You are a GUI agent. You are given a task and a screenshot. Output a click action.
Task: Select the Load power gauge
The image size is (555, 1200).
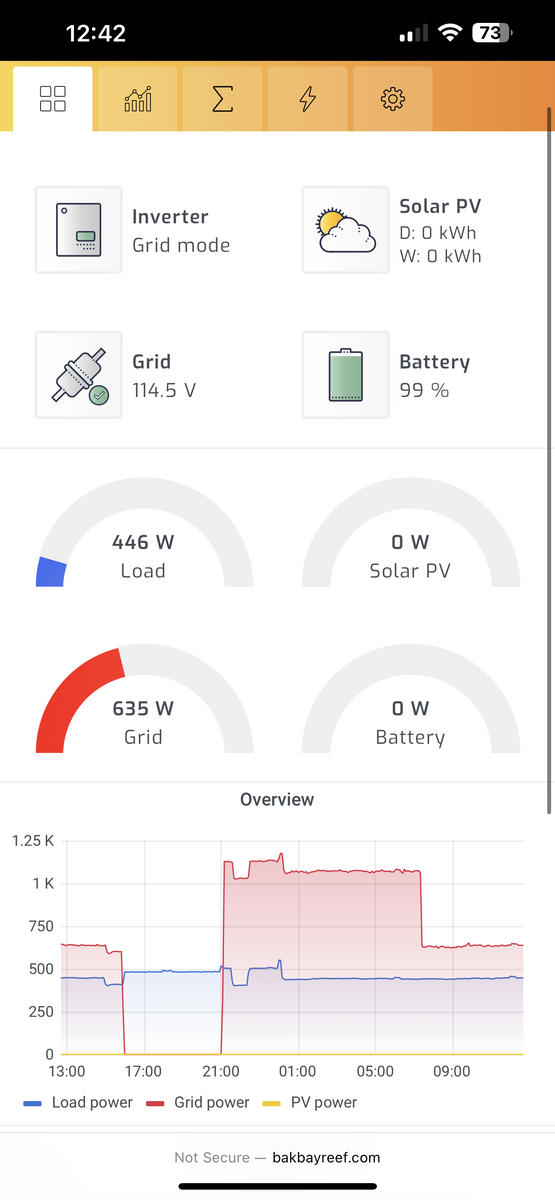pos(144,537)
